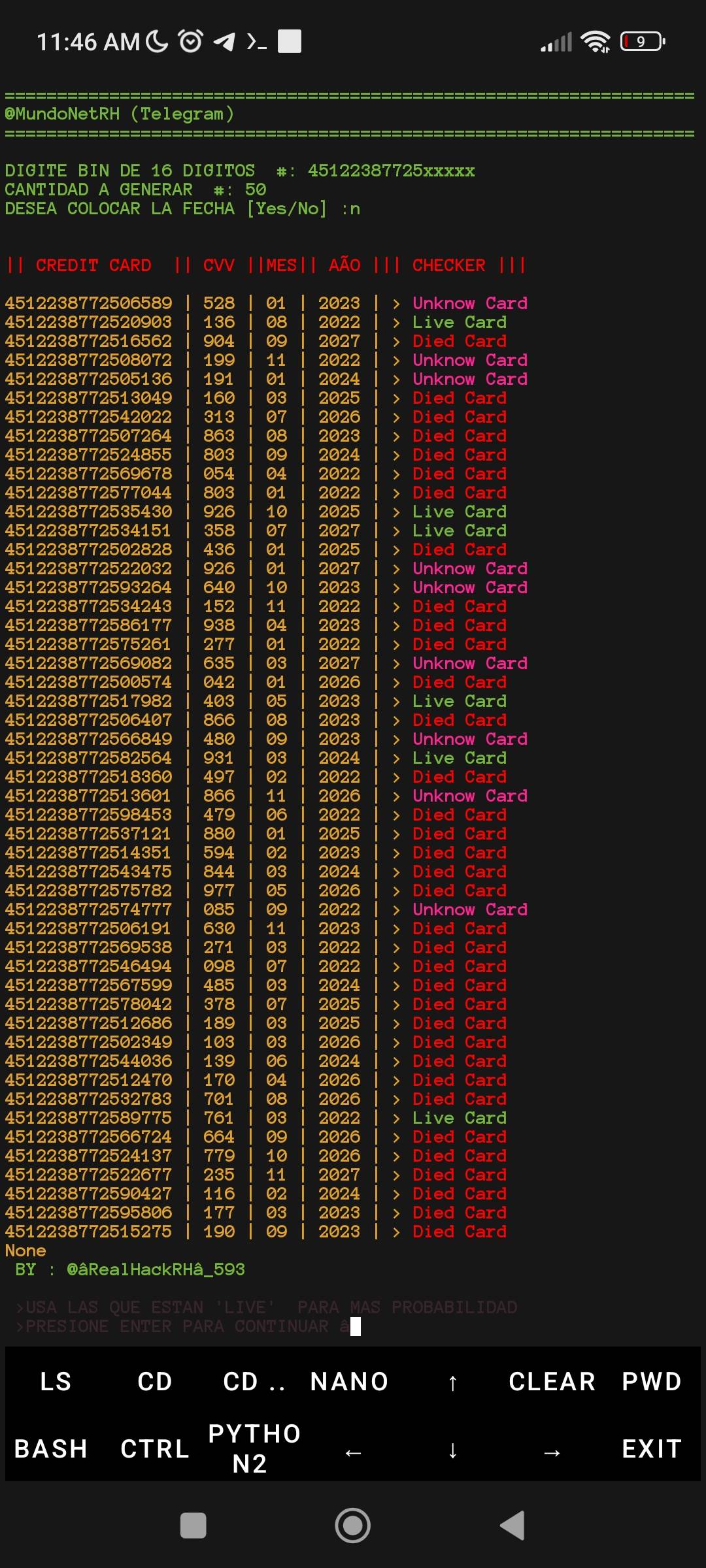Tap the 'DESEA COLOCAR LA FECHA' line

[182, 209]
